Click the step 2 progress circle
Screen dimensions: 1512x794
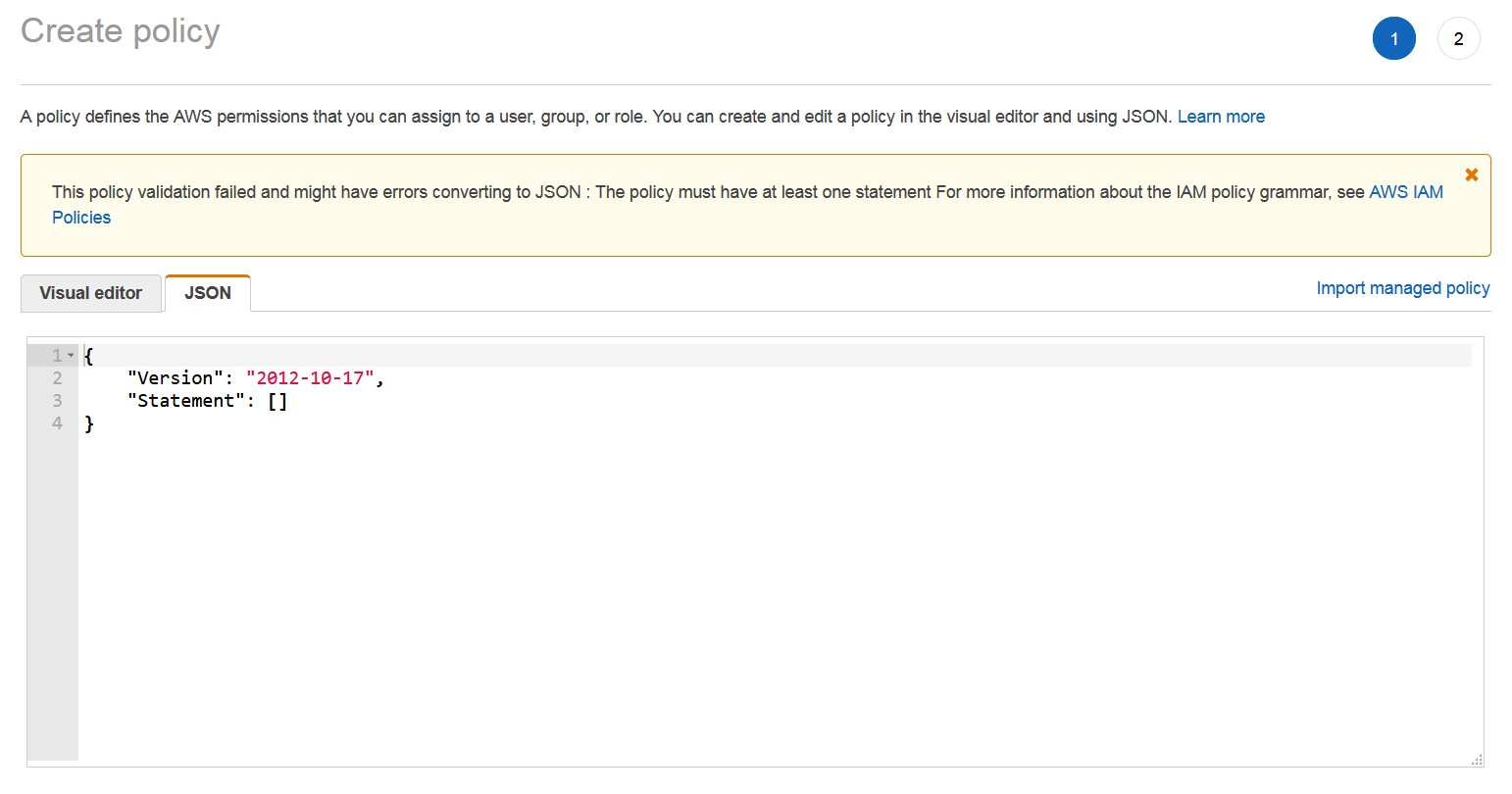(1459, 38)
